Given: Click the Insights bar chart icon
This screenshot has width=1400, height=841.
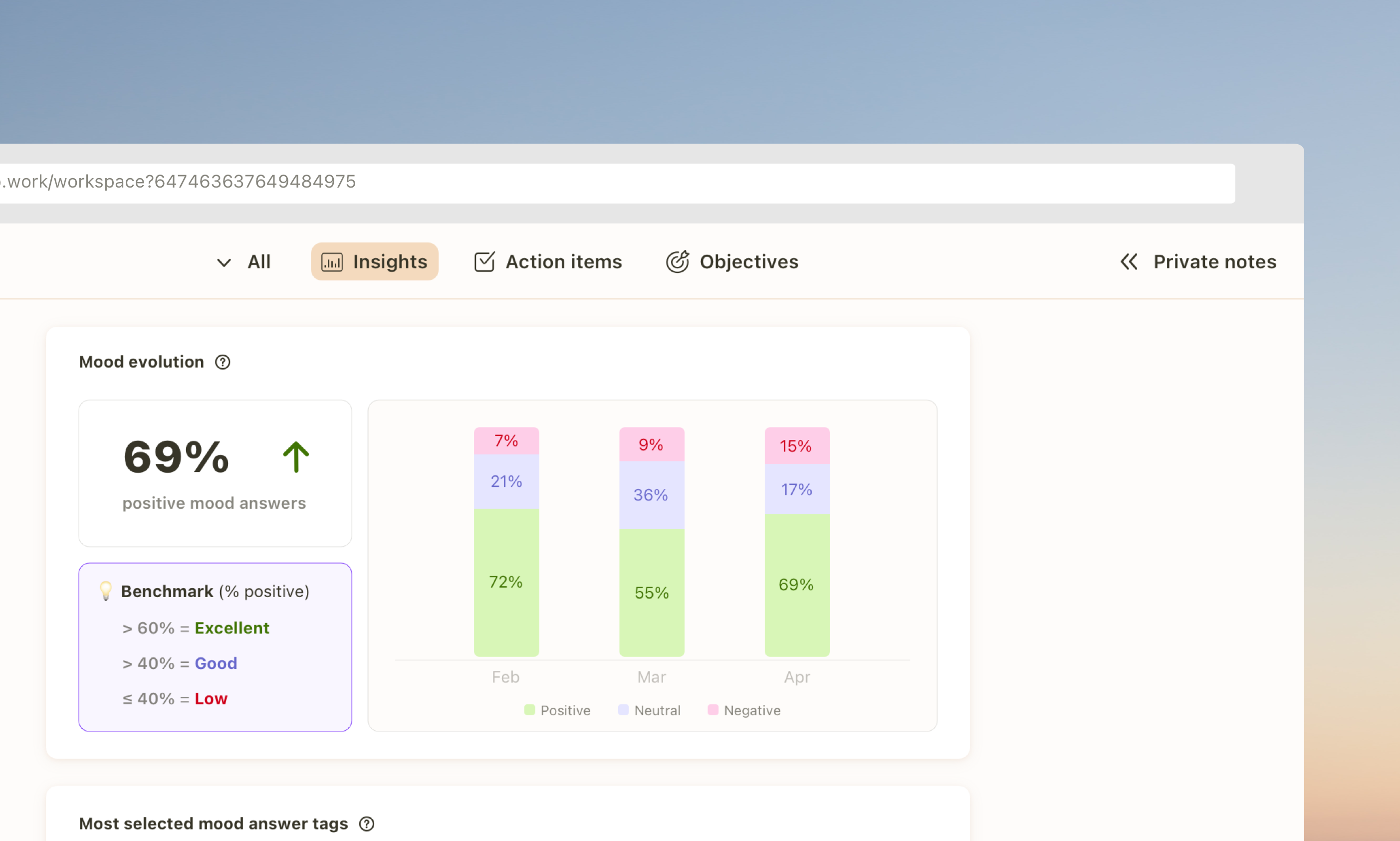Looking at the screenshot, I should tap(332, 262).
